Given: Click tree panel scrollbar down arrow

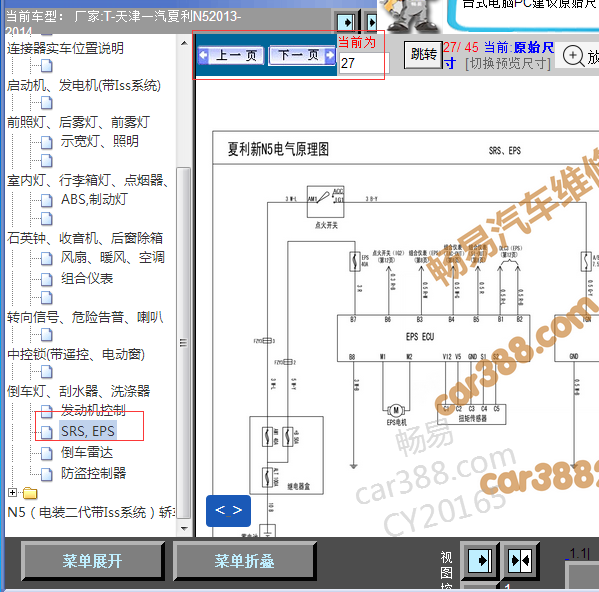Looking at the screenshot, I should click(x=184, y=529).
